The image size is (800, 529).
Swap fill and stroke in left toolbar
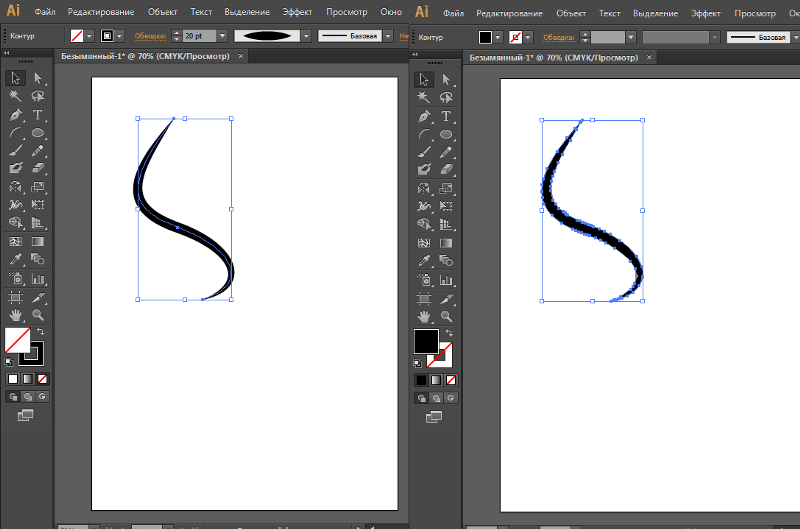41,332
